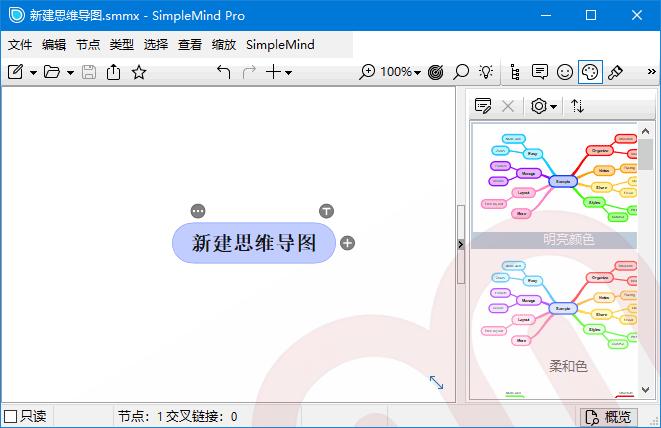Click the plus button beside central node
This screenshot has height=428, width=661.
[347, 243]
